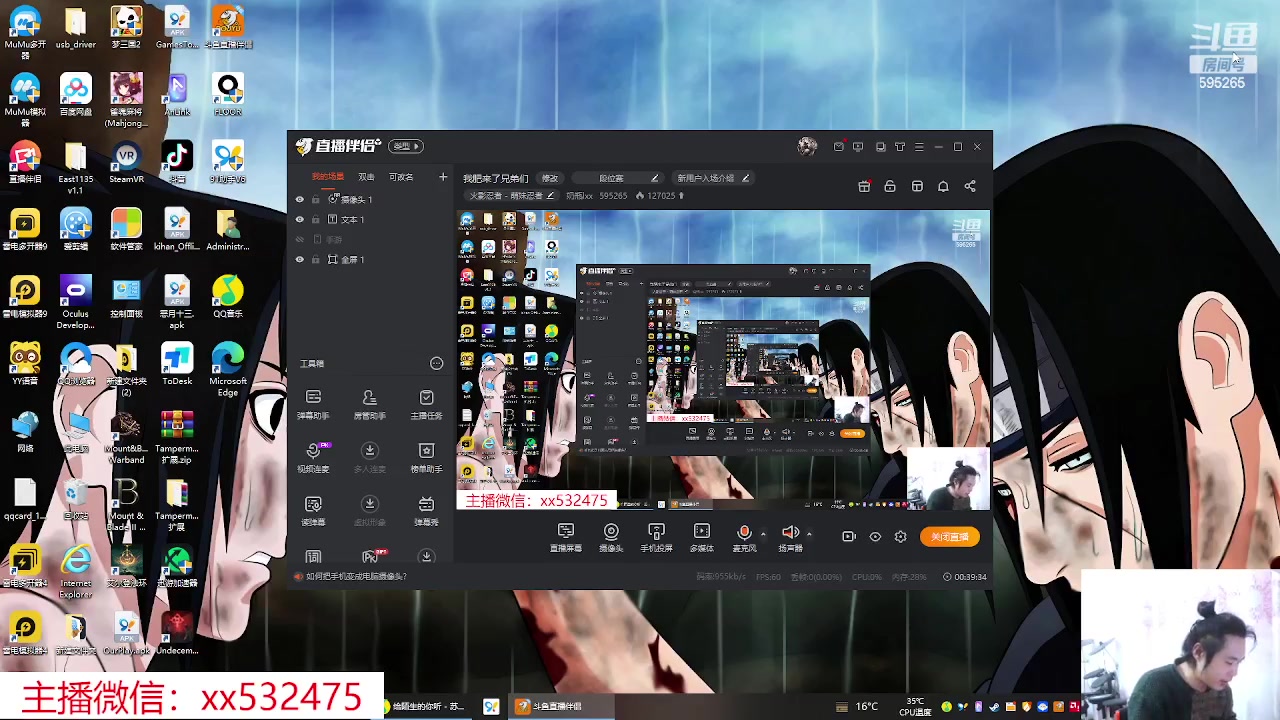Hide the 摄像头 1 source

tap(299, 199)
